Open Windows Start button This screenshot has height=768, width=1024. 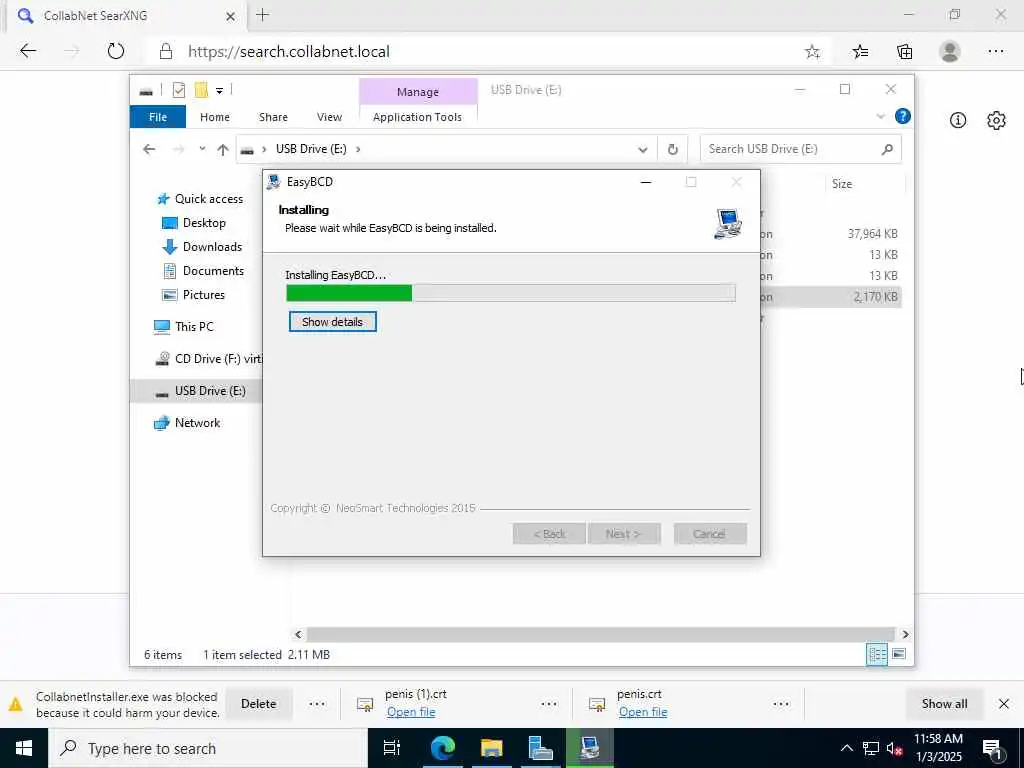coord(24,748)
